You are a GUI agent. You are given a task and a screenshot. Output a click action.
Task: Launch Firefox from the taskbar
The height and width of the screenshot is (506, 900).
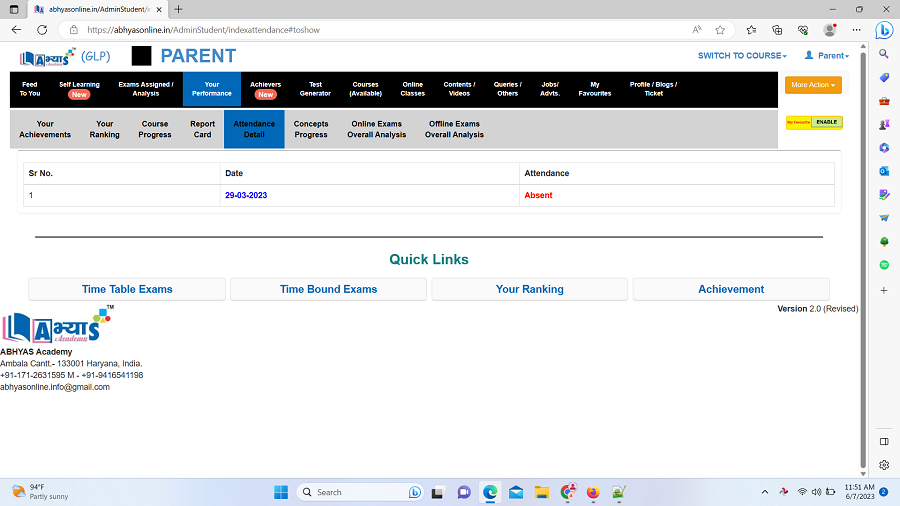click(x=593, y=492)
